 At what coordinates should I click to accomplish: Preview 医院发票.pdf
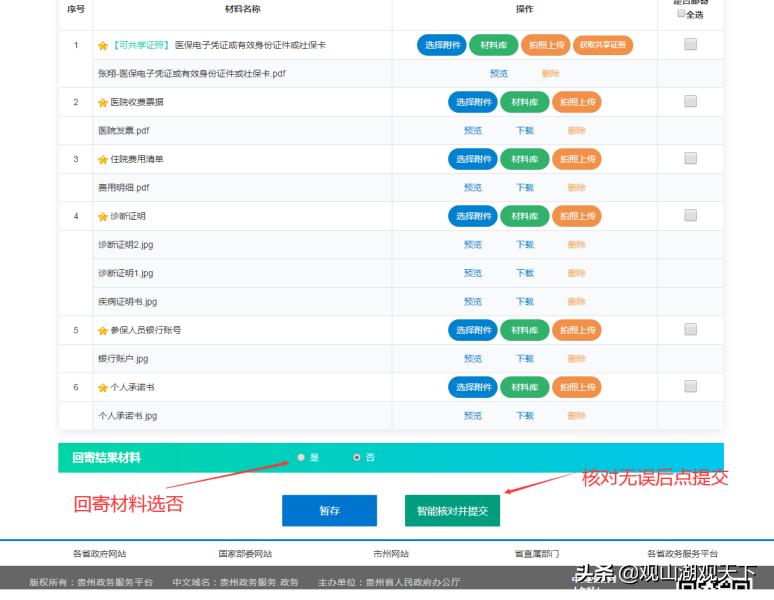pos(473,130)
